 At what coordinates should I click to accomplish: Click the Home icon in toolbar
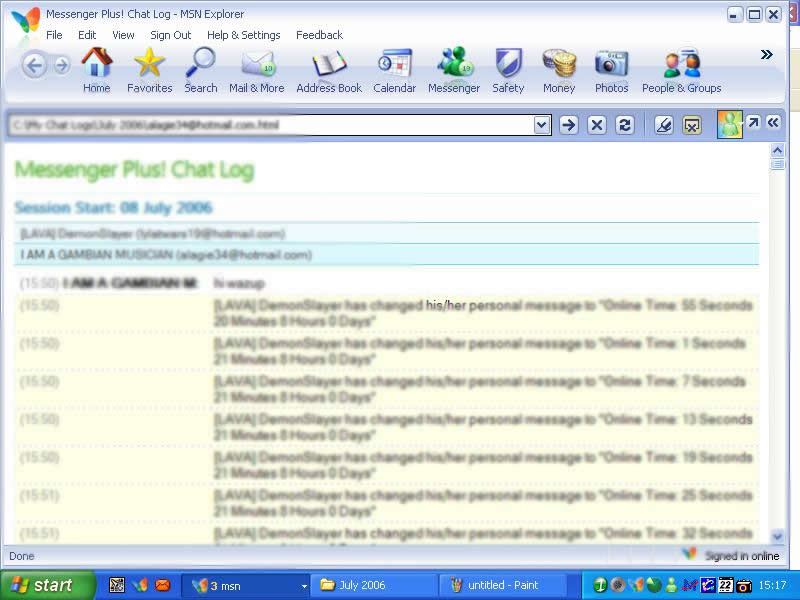(97, 69)
